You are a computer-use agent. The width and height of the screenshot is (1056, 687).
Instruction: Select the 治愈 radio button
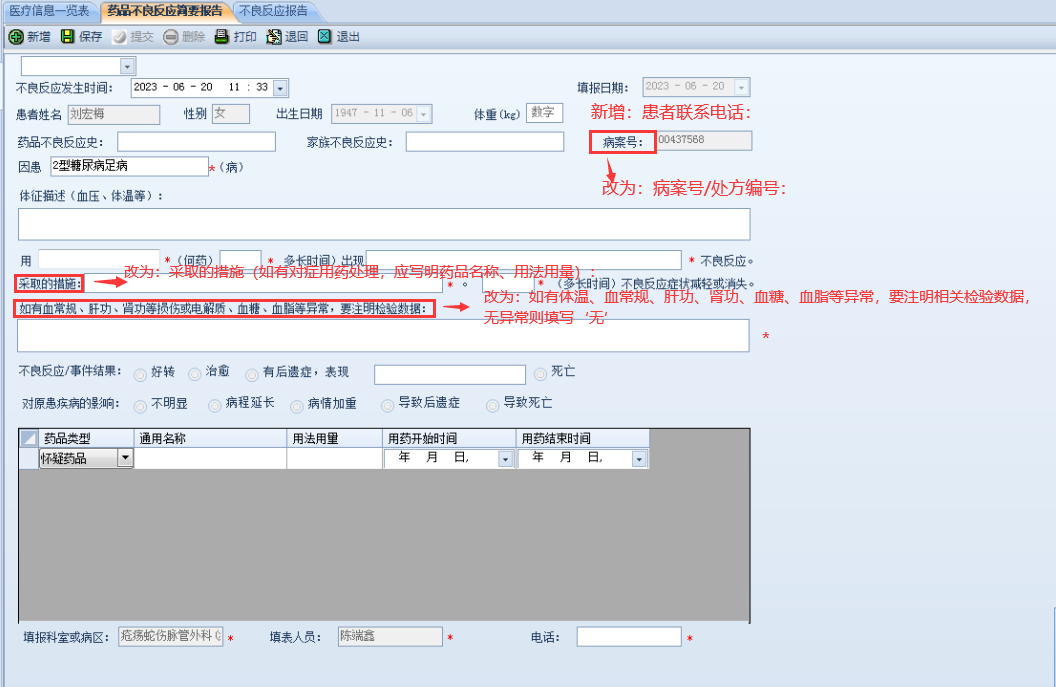(195, 374)
